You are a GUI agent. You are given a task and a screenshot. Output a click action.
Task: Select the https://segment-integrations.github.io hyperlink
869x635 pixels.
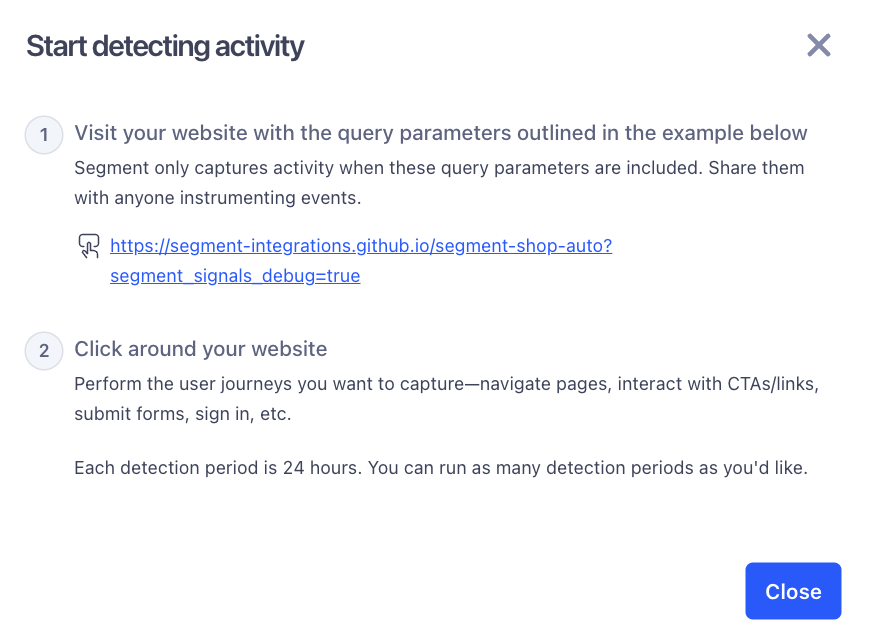(x=362, y=246)
